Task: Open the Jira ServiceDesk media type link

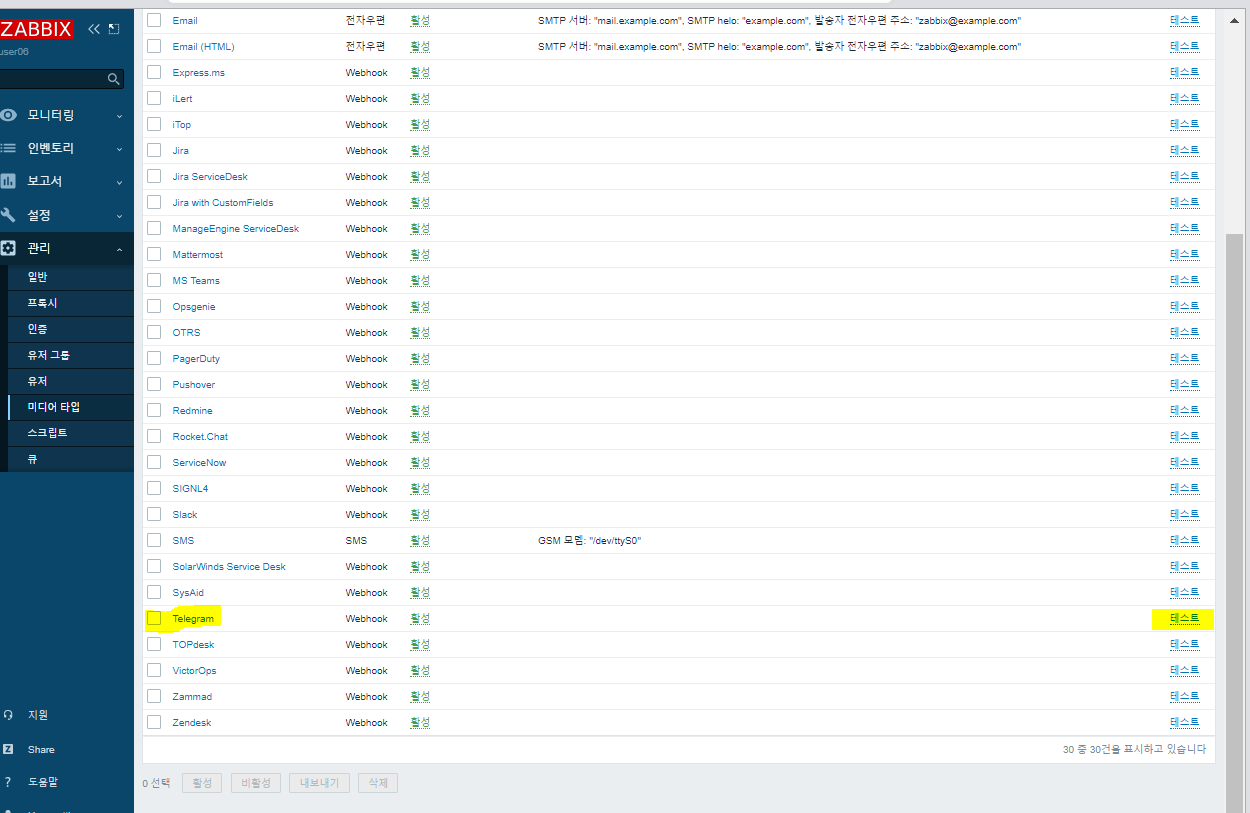Action: point(210,177)
